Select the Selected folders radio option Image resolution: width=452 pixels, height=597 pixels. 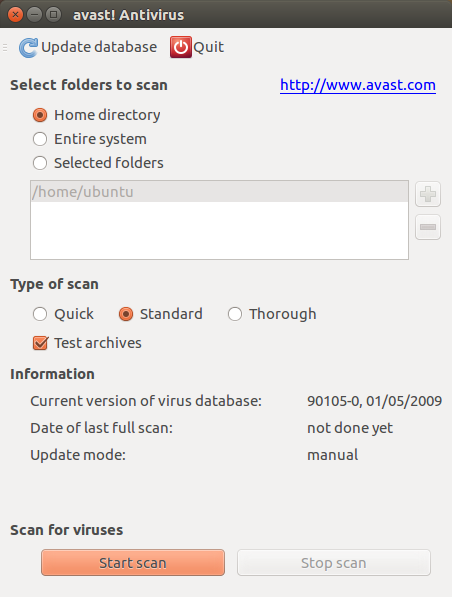(40, 163)
